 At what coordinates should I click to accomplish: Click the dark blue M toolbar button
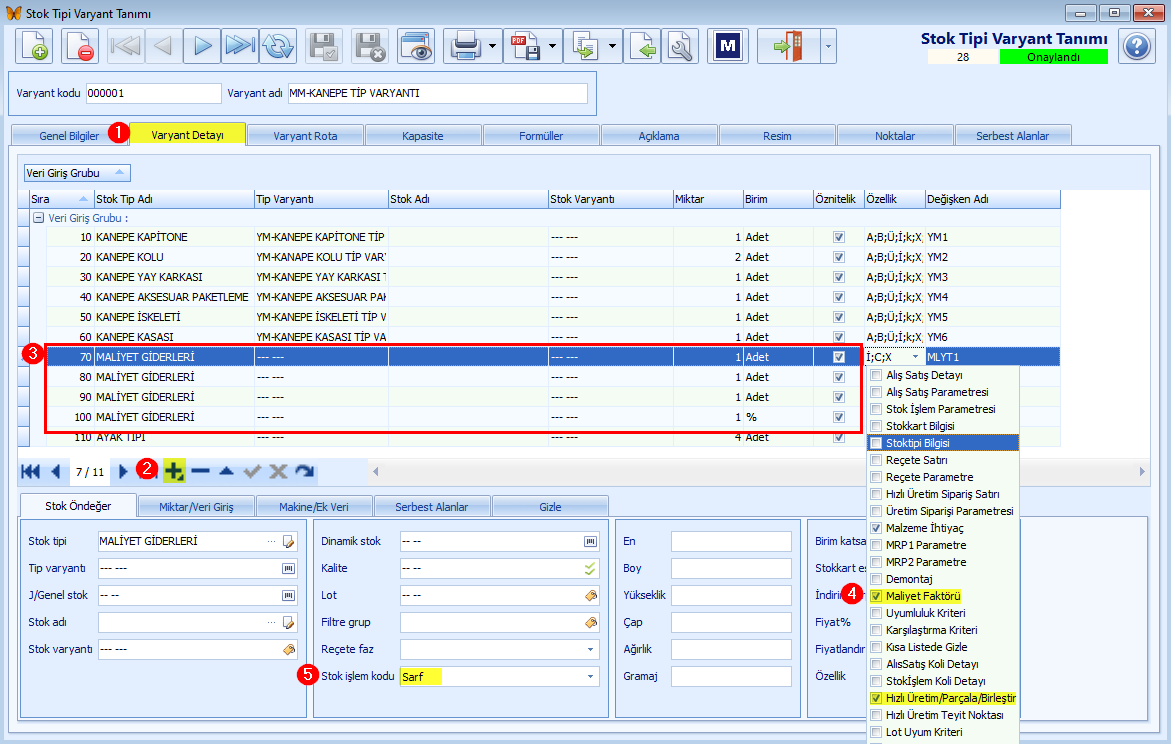728,46
